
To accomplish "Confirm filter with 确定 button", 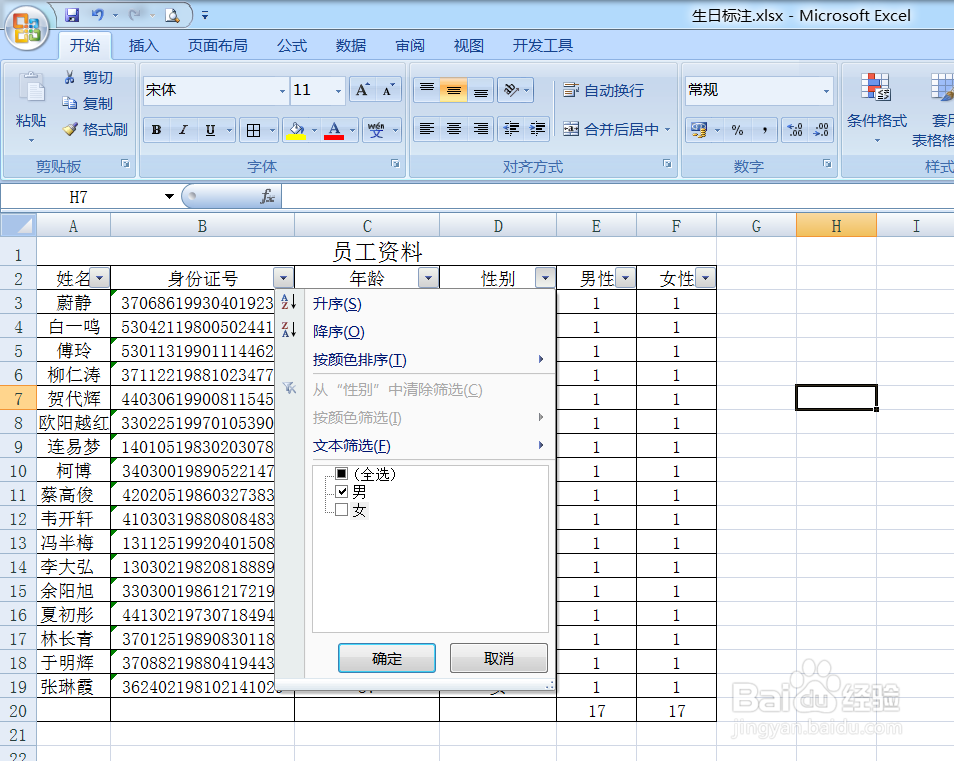I will (387, 658).
